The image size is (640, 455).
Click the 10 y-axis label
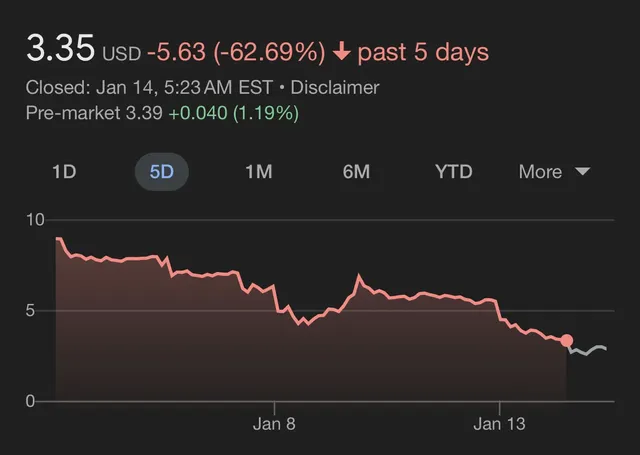[x=35, y=219]
